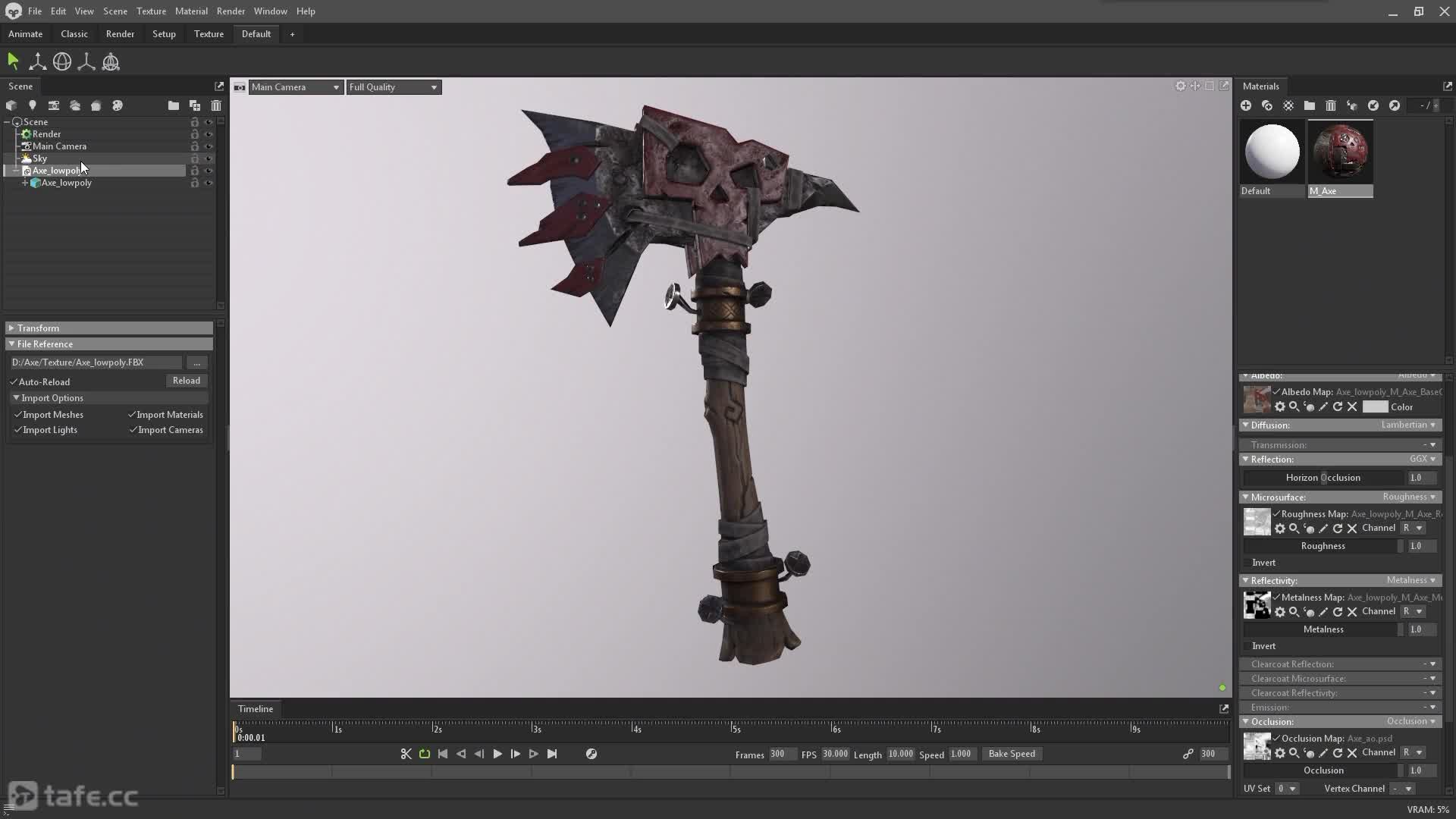This screenshot has height=819, width=1456.
Task: Clear the Metalness map with X icon
Action: coord(1352,612)
